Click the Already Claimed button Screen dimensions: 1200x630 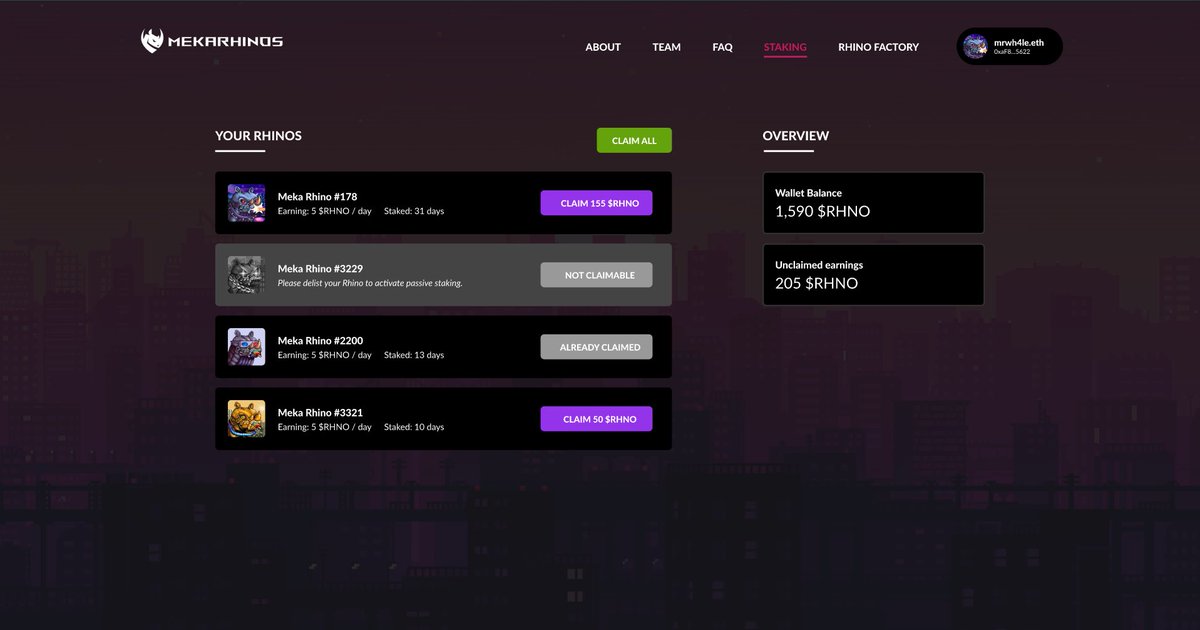click(x=596, y=347)
